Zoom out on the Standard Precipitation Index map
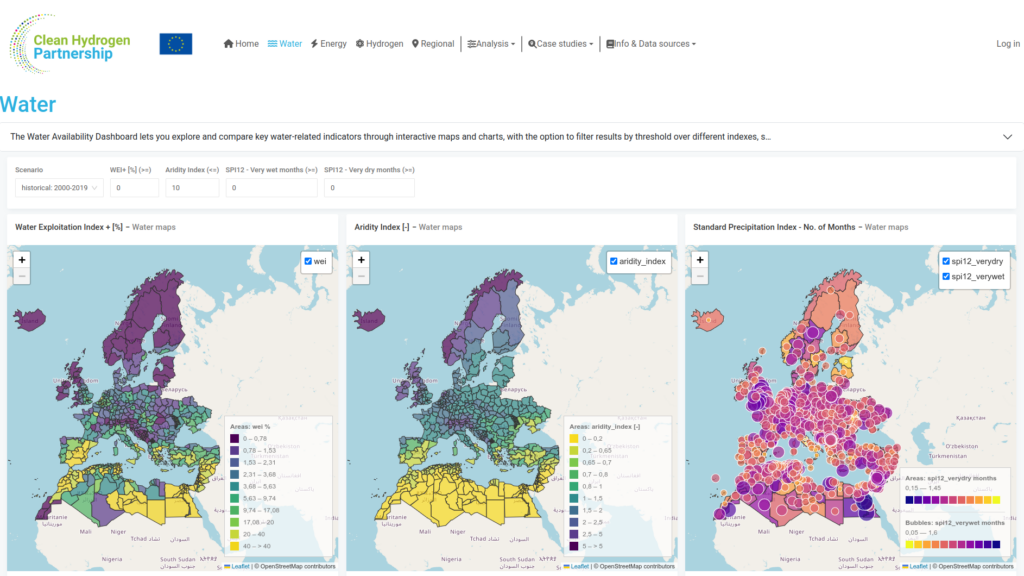Viewport: 1024px width, 576px height. coord(700,276)
